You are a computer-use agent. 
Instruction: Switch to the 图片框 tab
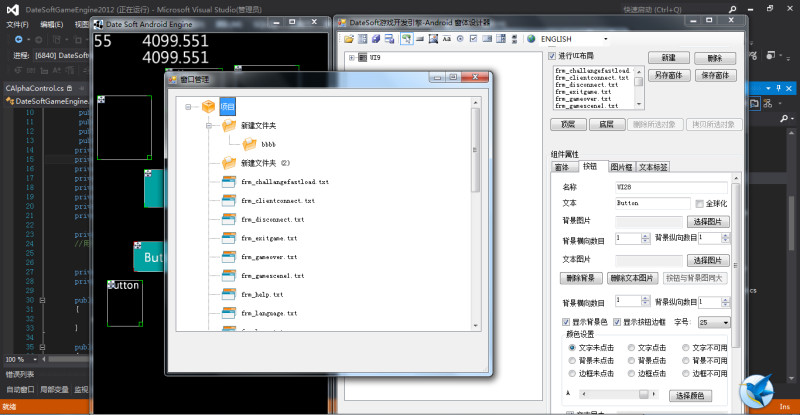pyautogui.click(x=621, y=167)
